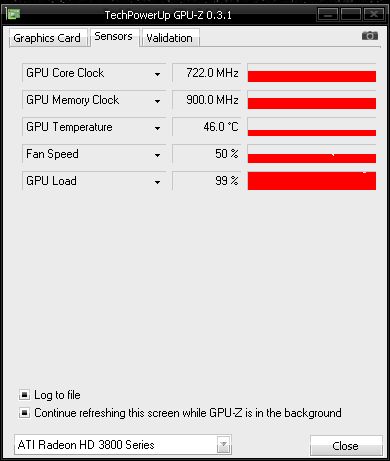Image resolution: width=390 pixels, height=461 pixels.
Task: Open the GPU Temperature sensor dropdown
Action: coord(157,128)
